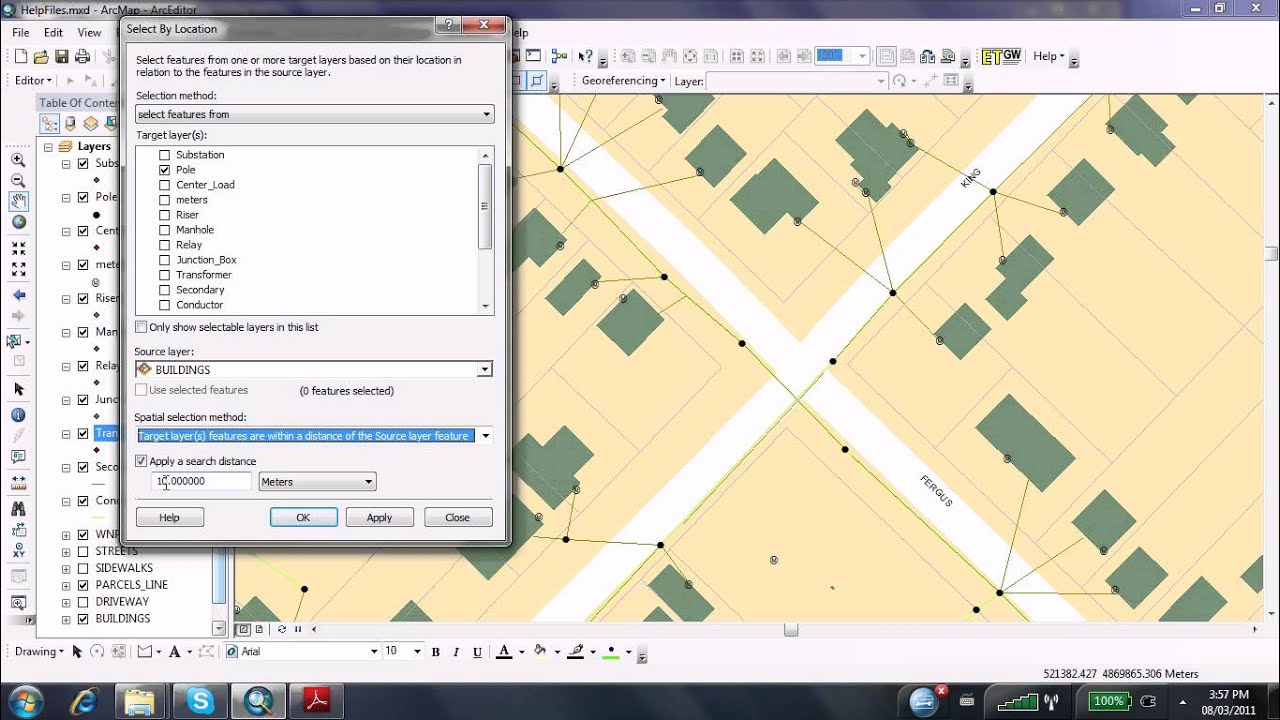Image resolution: width=1280 pixels, height=720 pixels.
Task: Toggle italic text in Drawing toolbar
Action: [x=457, y=652]
